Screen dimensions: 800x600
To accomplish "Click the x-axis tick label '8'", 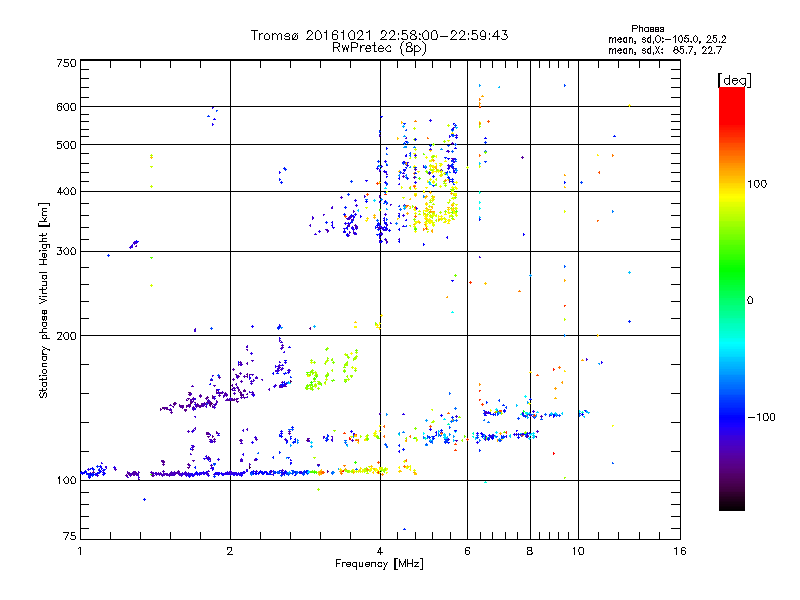I will (530, 551).
